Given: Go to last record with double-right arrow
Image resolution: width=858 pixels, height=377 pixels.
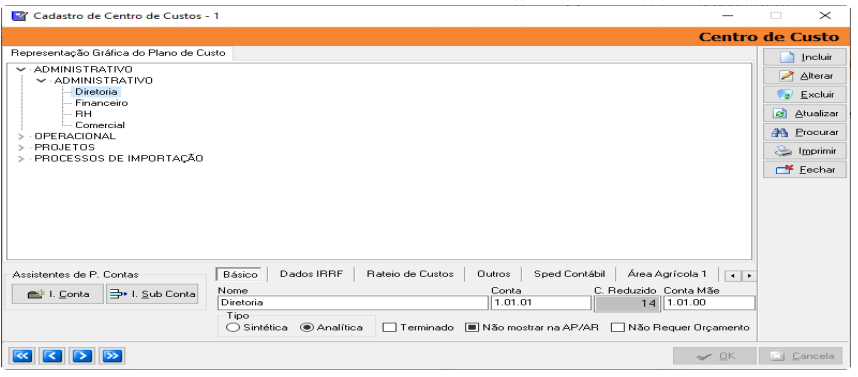Looking at the screenshot, I should pos(112,356).
